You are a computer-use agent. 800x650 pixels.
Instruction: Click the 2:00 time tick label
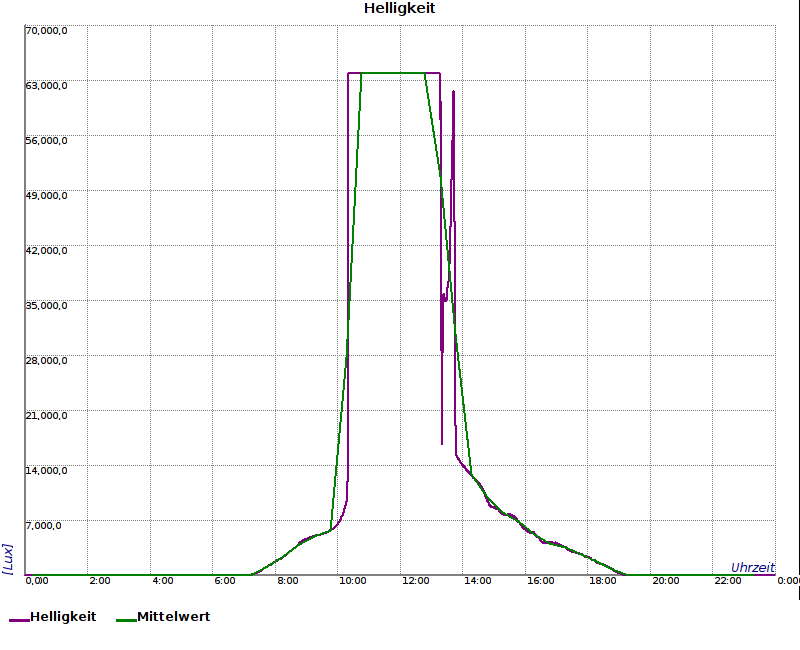(x=100, y=581)
